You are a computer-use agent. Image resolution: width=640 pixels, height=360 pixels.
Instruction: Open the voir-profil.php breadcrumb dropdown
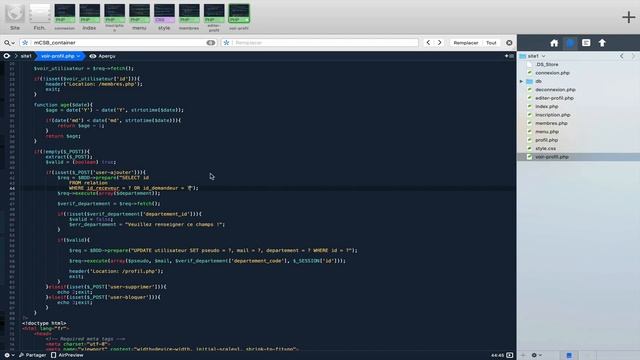60,56
